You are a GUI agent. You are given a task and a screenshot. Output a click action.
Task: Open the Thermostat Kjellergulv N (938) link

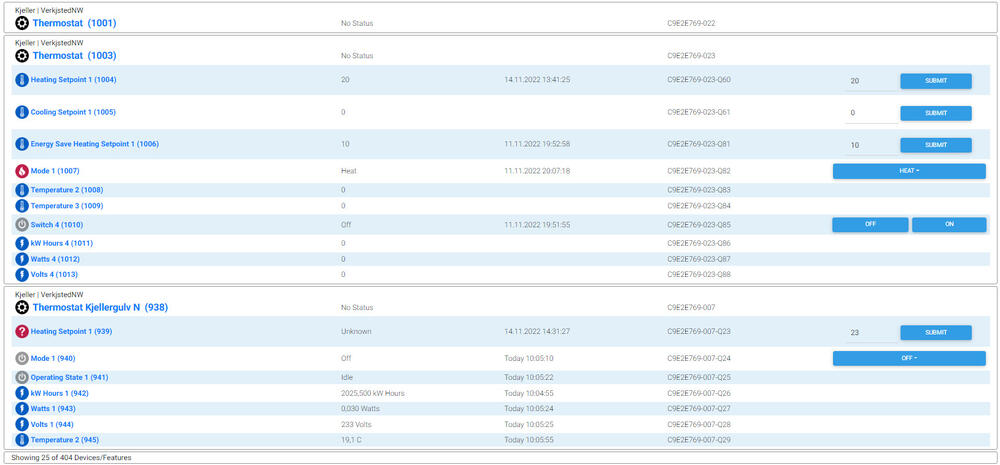click(x=100, y=308)
